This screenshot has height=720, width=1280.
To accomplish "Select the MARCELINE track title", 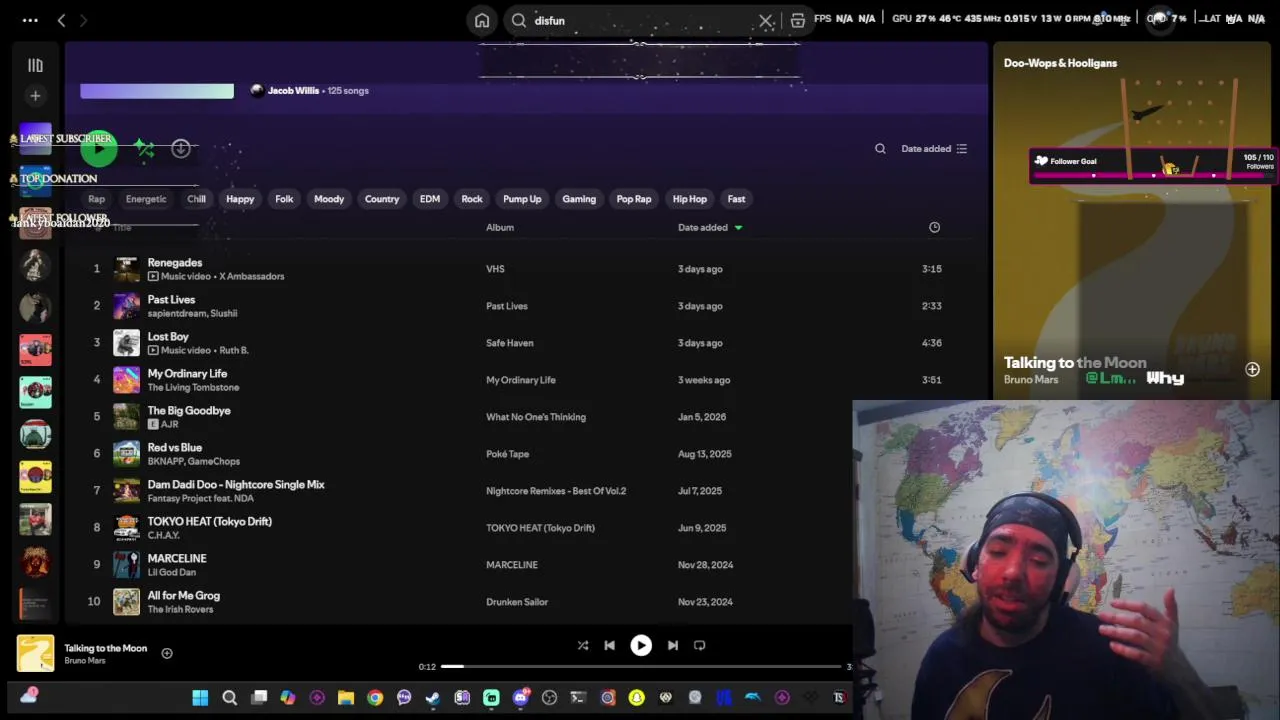I will click(x=177, y=559).
